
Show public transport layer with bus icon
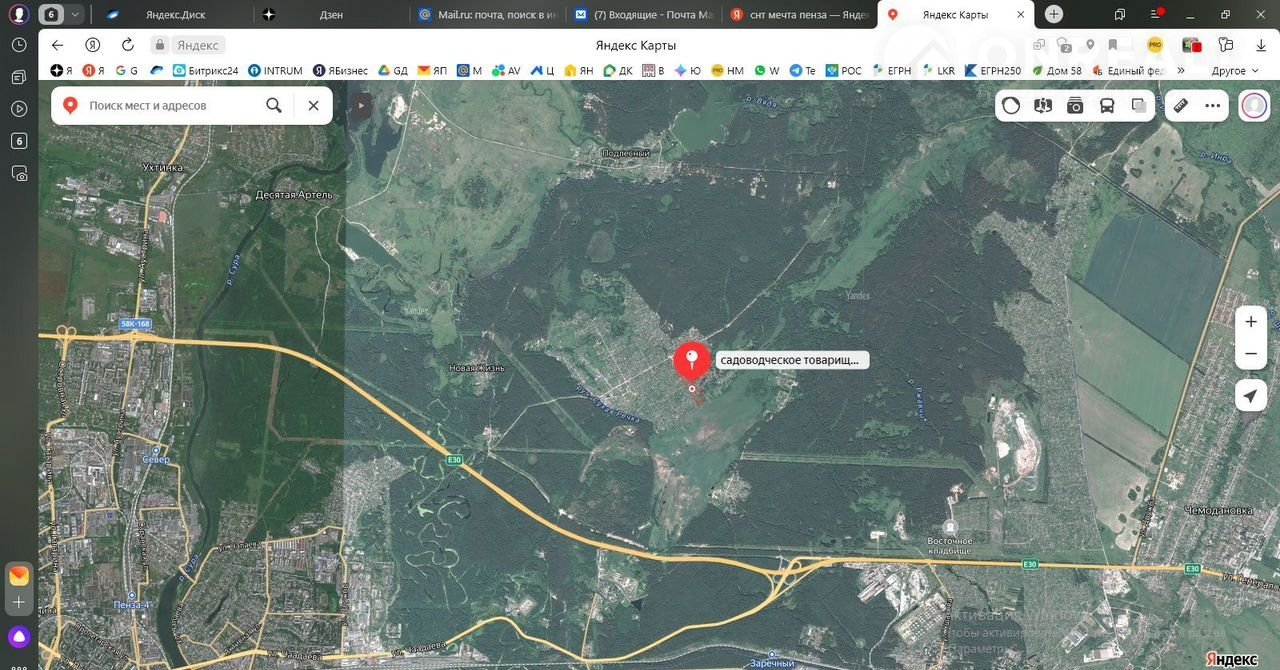[x=1107, y=106]
